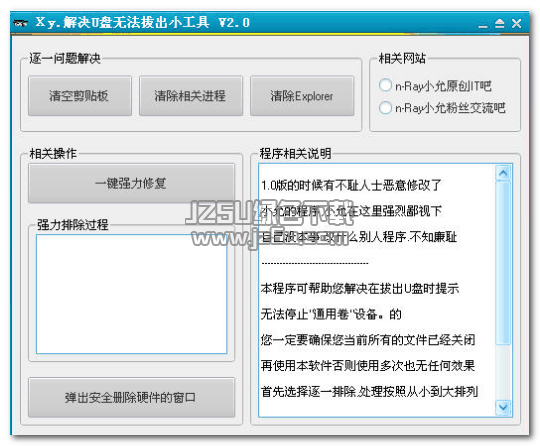Click text line 首先选择逐一排除

[x=369, y=391]
